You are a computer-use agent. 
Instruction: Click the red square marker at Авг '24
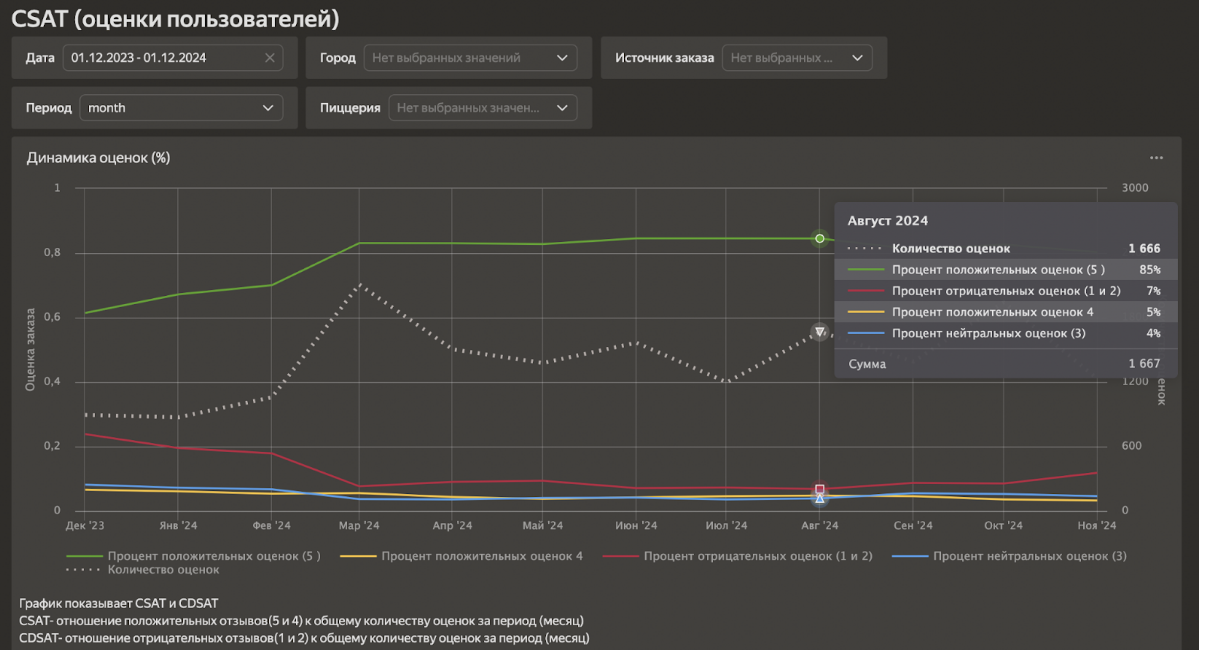pyautogui.click(x=820, y=489)
